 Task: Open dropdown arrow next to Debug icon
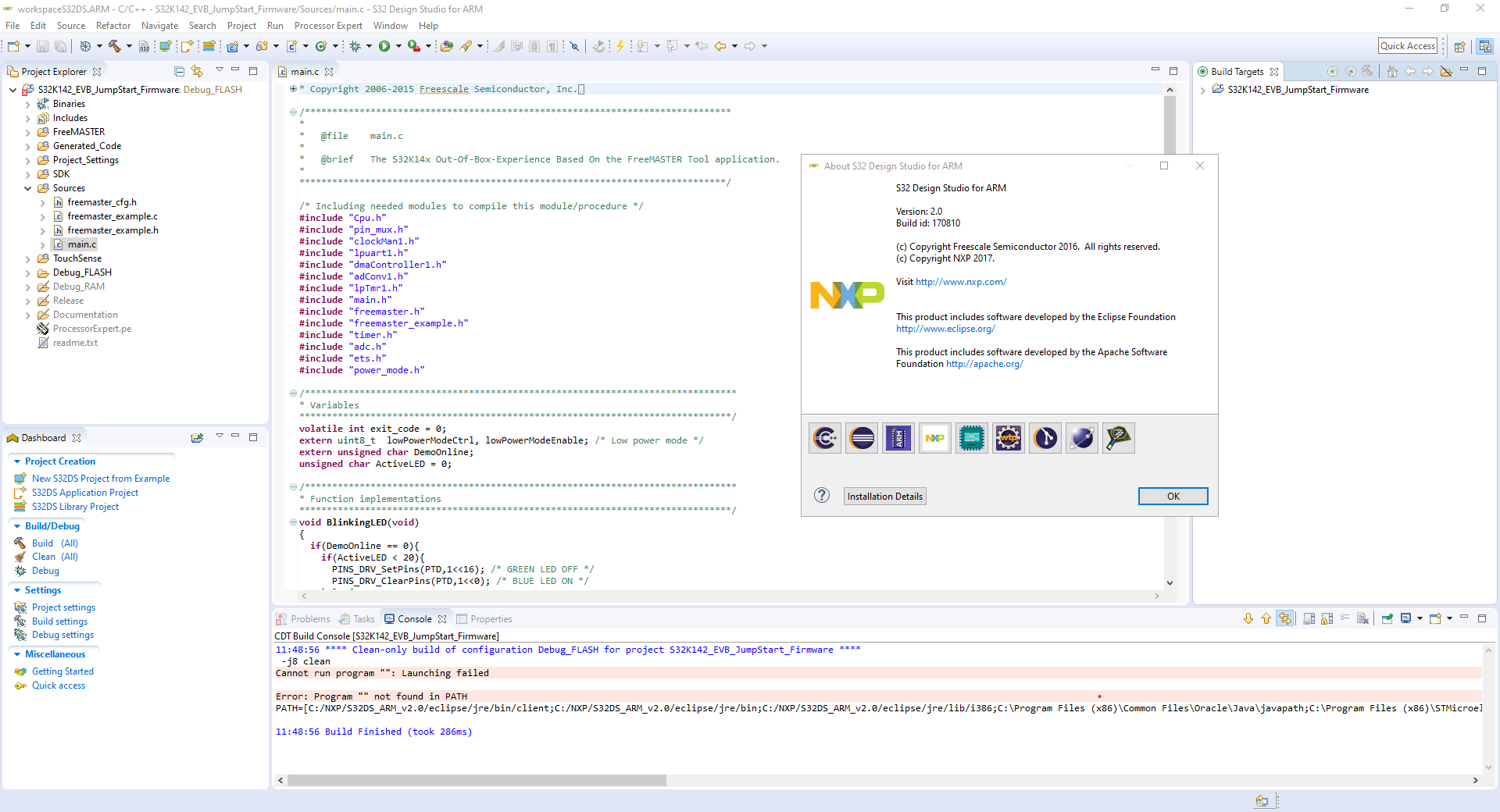(369, 46)
